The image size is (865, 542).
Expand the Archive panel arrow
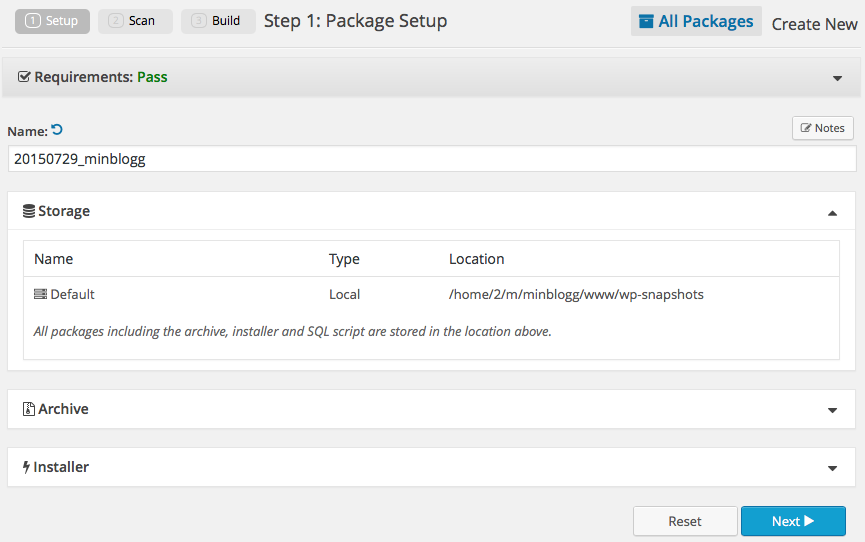(x=832, y=410)
